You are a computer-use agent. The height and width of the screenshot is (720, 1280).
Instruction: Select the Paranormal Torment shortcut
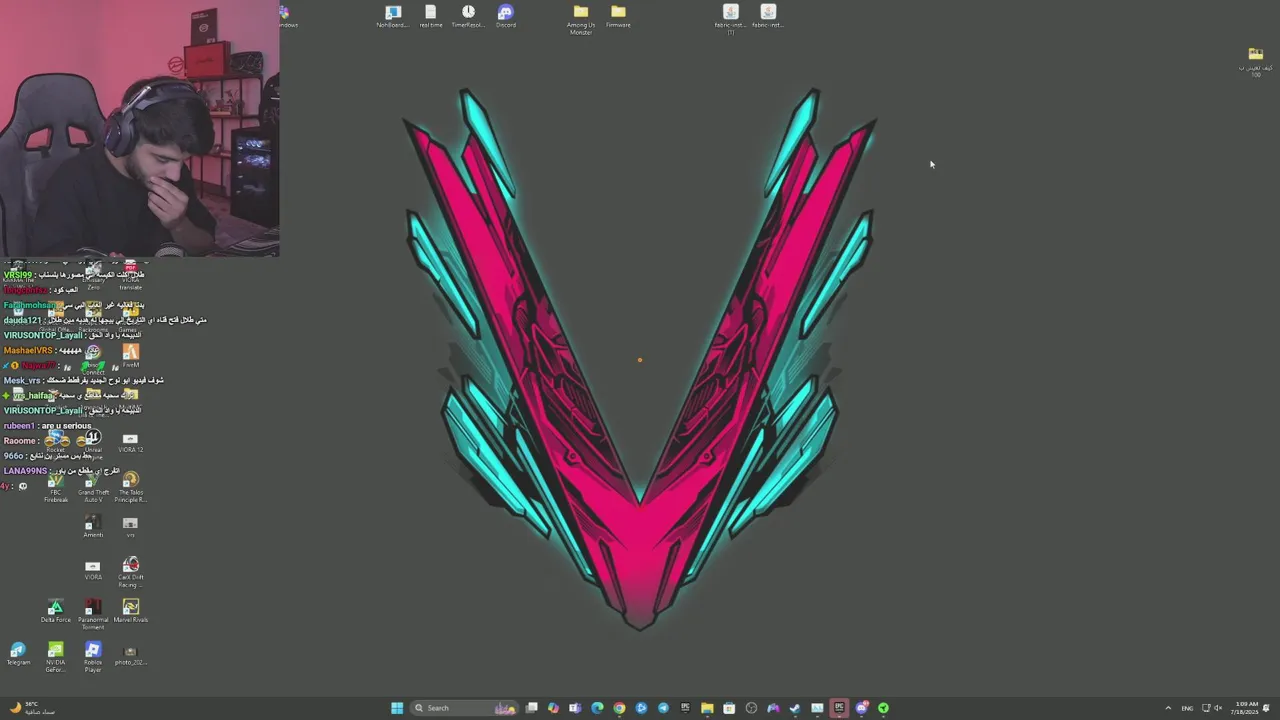click(x=93, y=615)
